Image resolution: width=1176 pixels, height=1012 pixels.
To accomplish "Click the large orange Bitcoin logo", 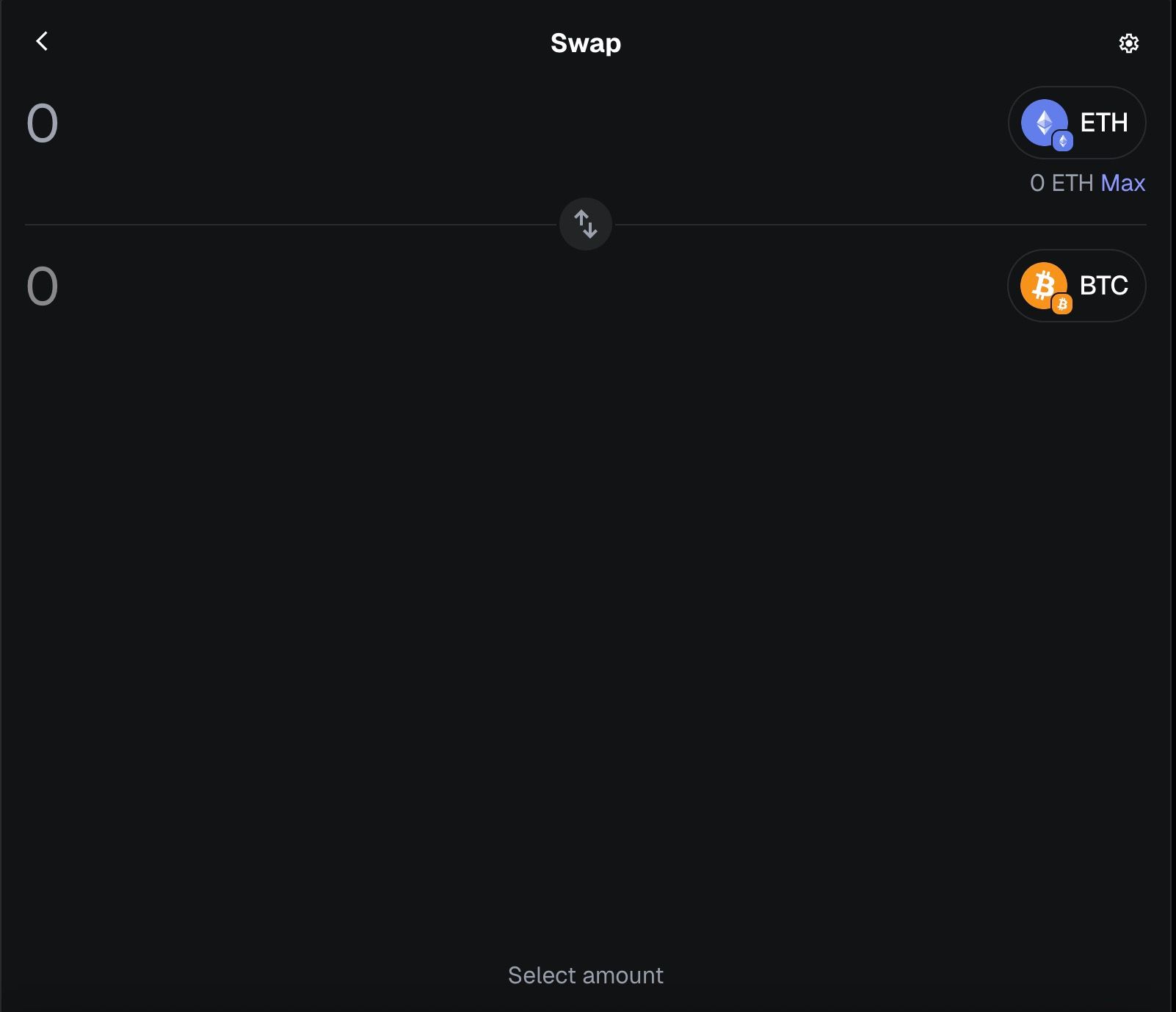I will (1041, 283).
